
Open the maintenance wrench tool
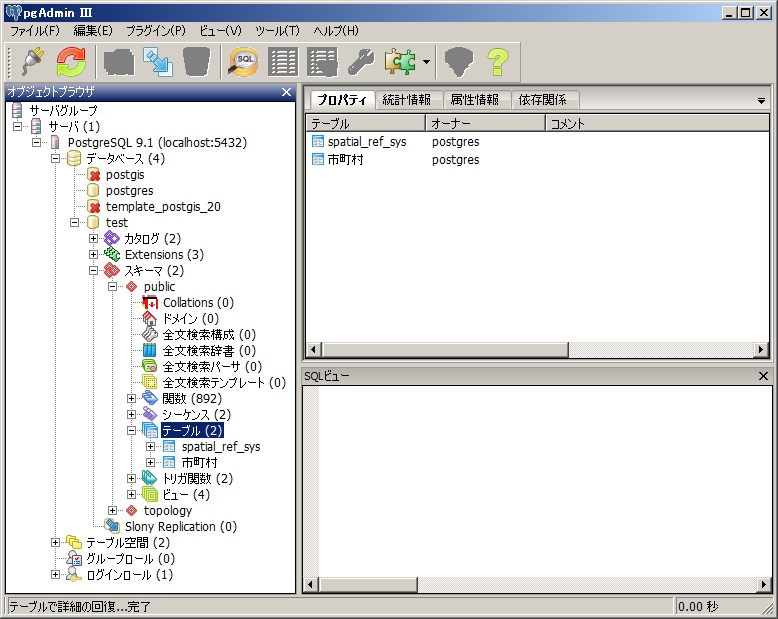coord(360,62)
